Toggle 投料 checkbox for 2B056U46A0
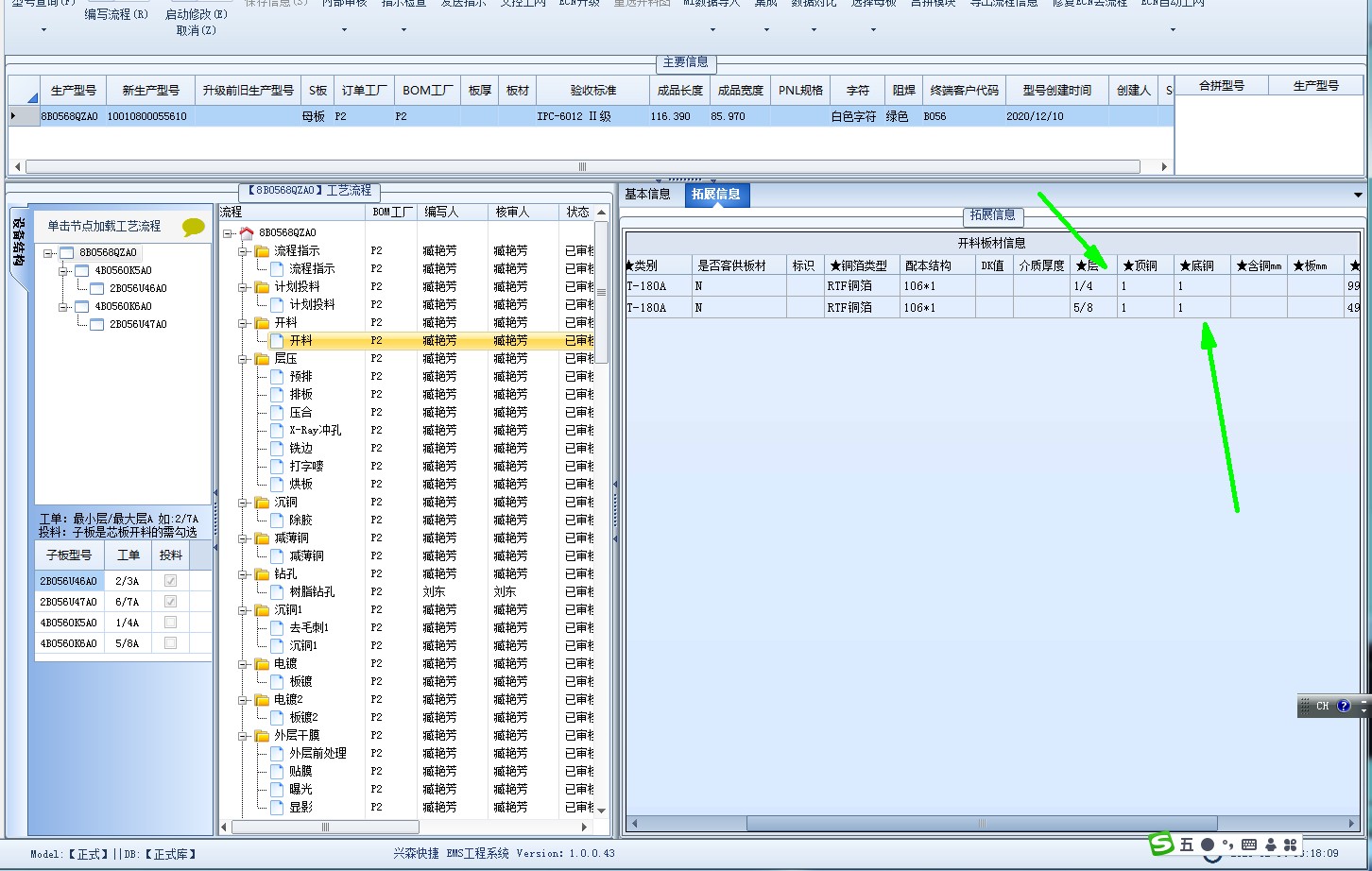This screenshot has width=1372, height=871. coord(170,581)
